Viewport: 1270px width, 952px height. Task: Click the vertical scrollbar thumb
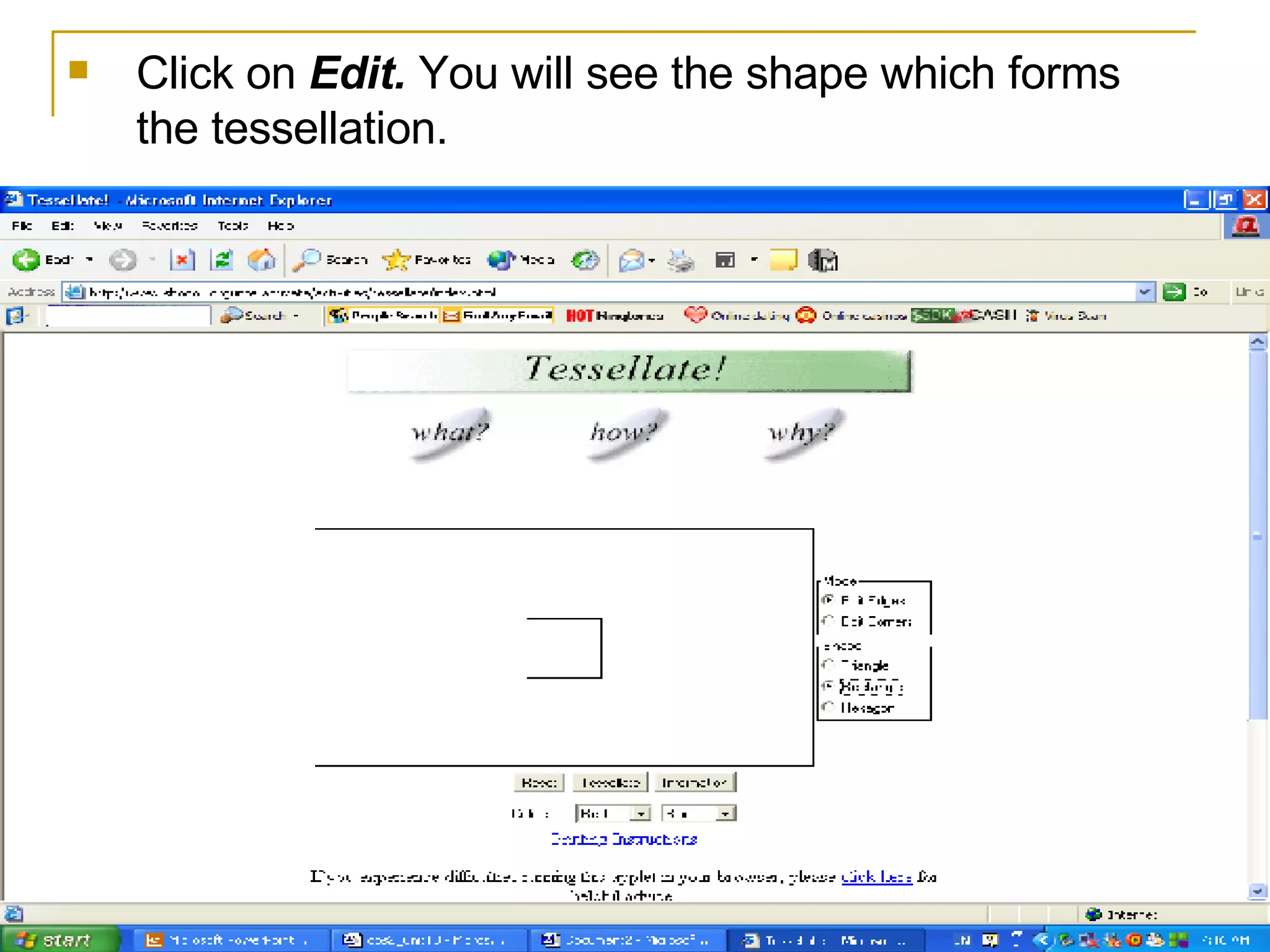point(1258,536)
